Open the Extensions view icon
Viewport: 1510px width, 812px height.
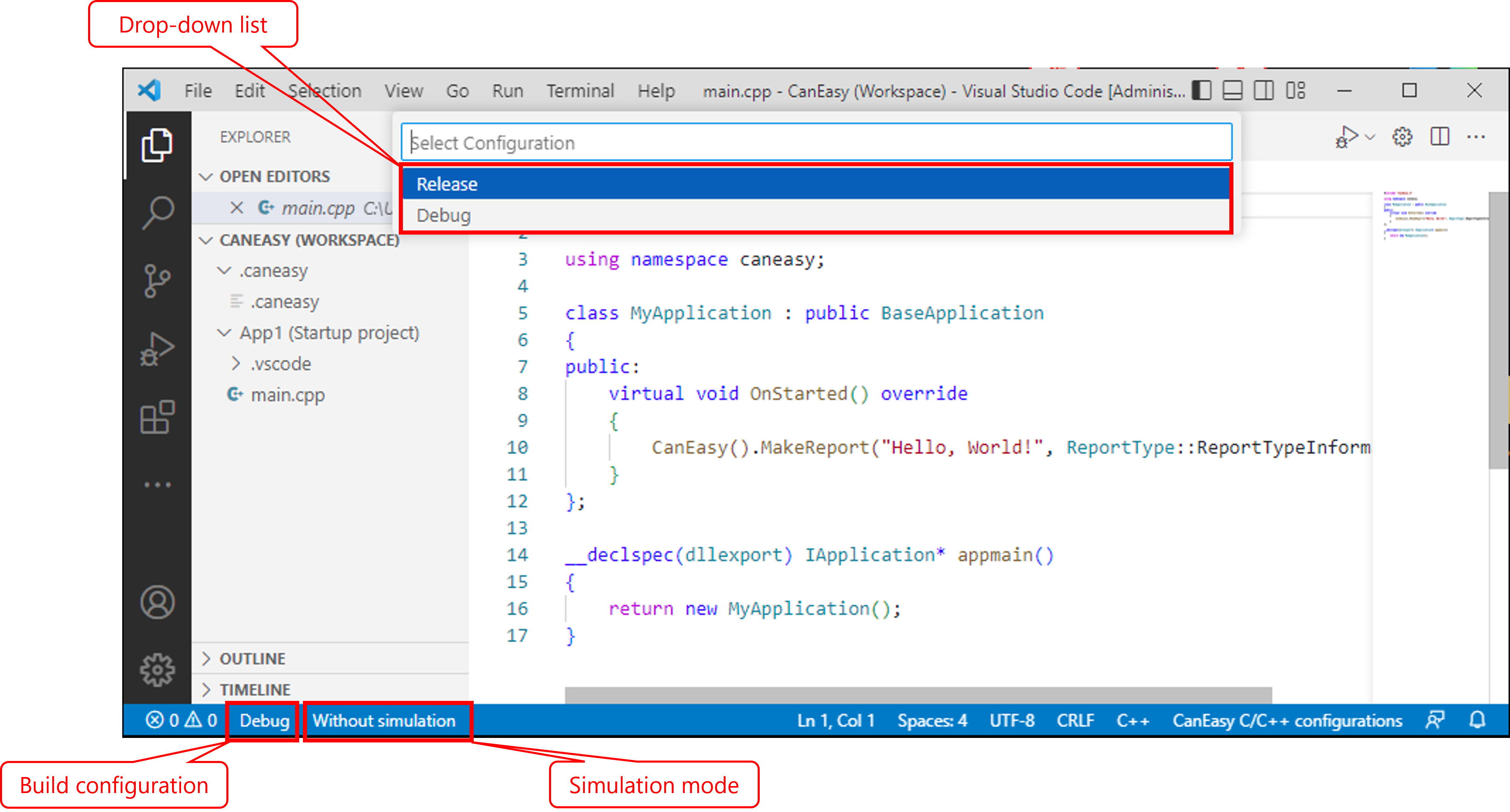coord(156,417)
